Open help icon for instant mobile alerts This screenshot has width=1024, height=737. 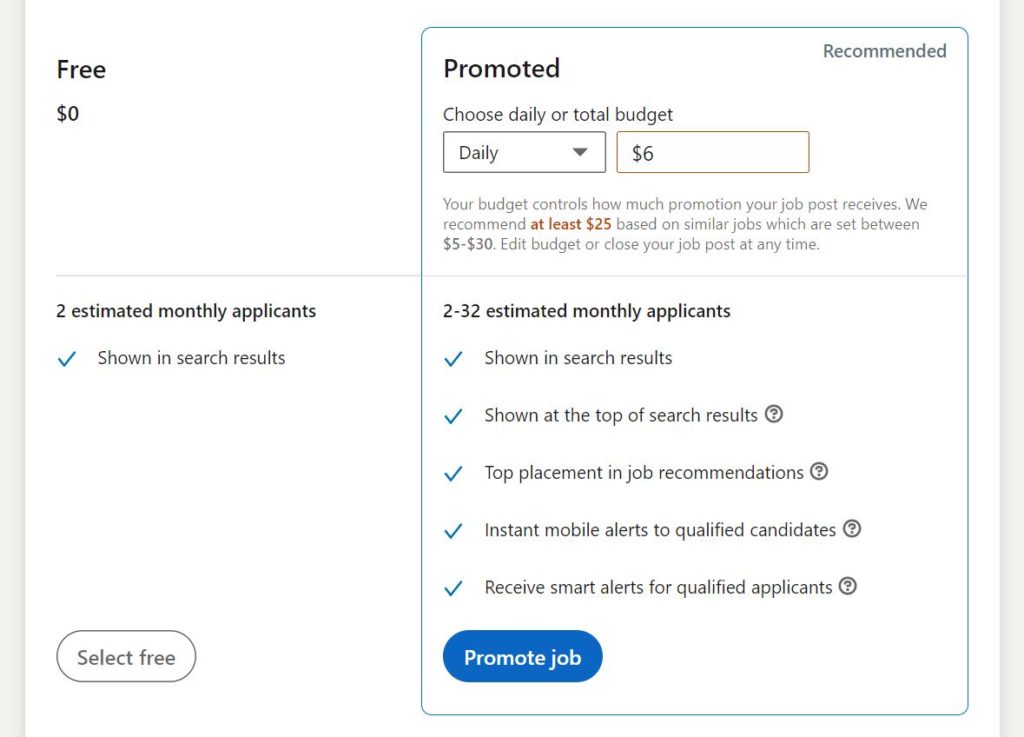coord(852,529)
